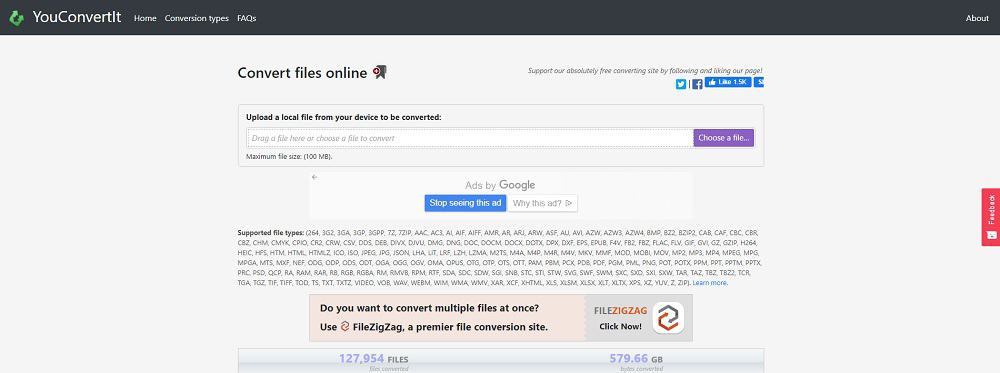Viewport: 1000px width, 373px height.
Task: Click the FileZigZag Click Now! banner text
Action: pos(621,326)
